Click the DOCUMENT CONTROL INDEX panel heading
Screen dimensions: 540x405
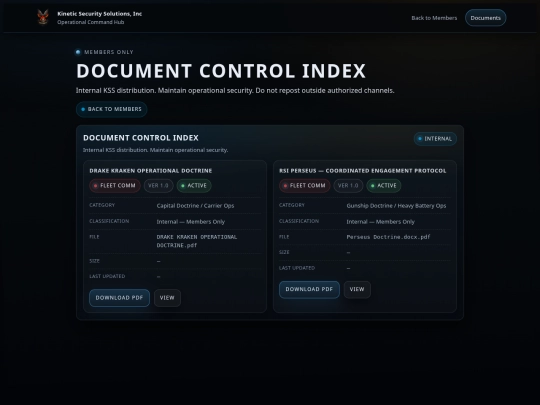(141, 138)
